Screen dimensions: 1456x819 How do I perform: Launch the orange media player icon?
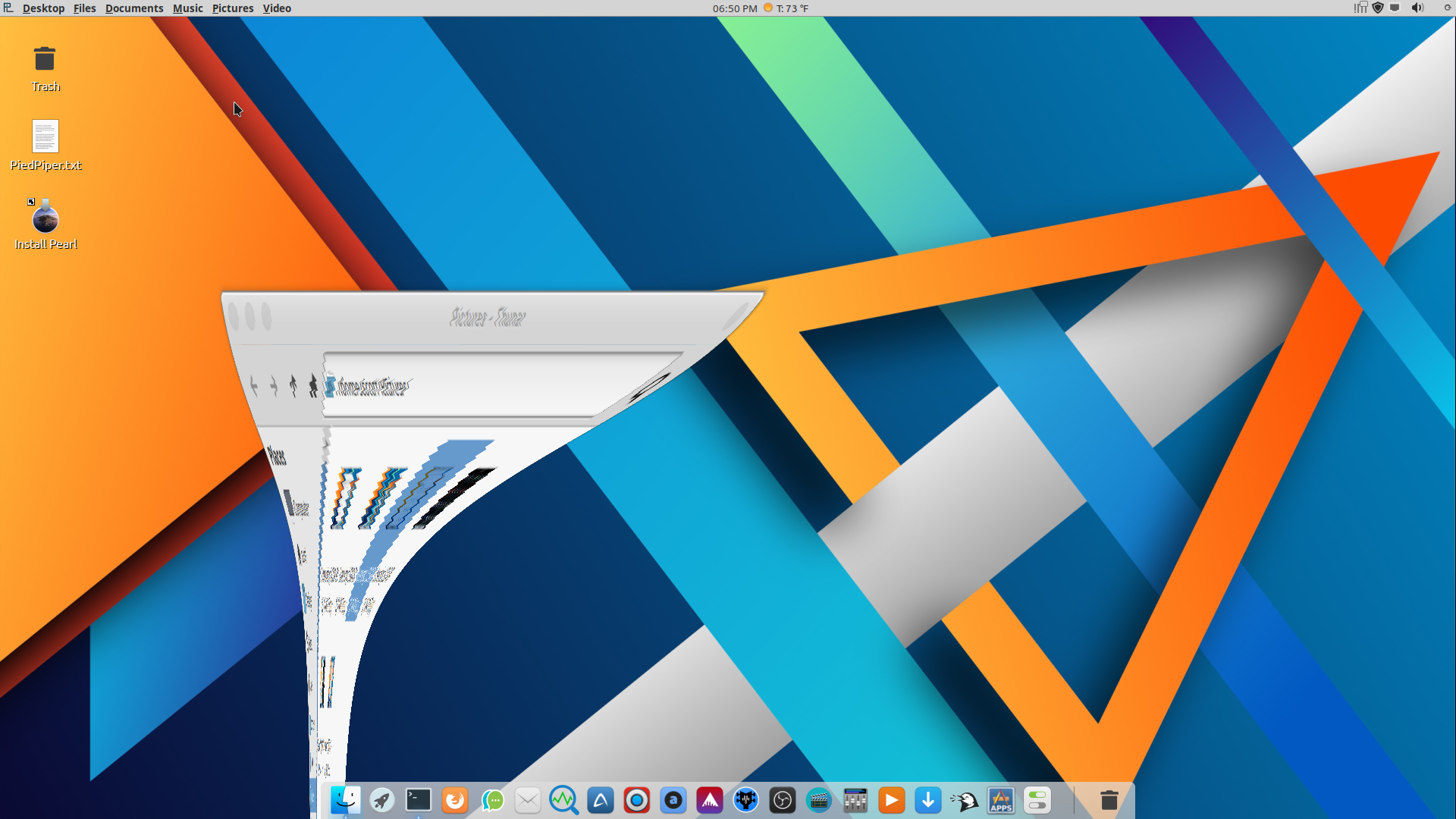[x=892, y=800]
